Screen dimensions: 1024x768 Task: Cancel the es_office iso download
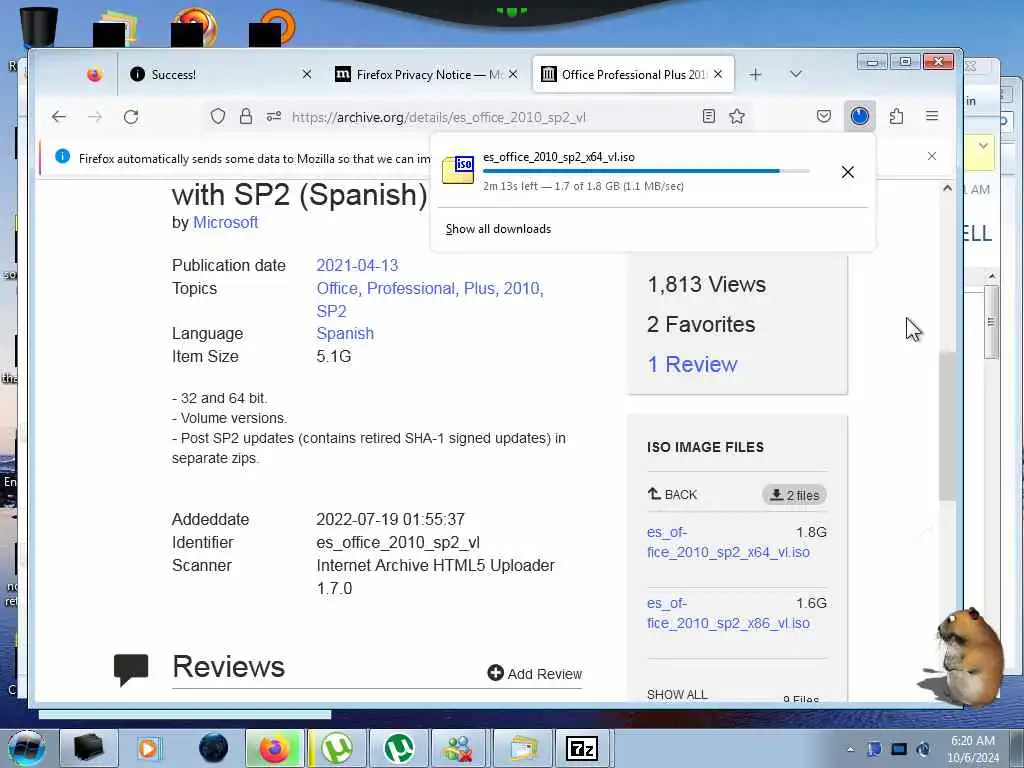848,172
